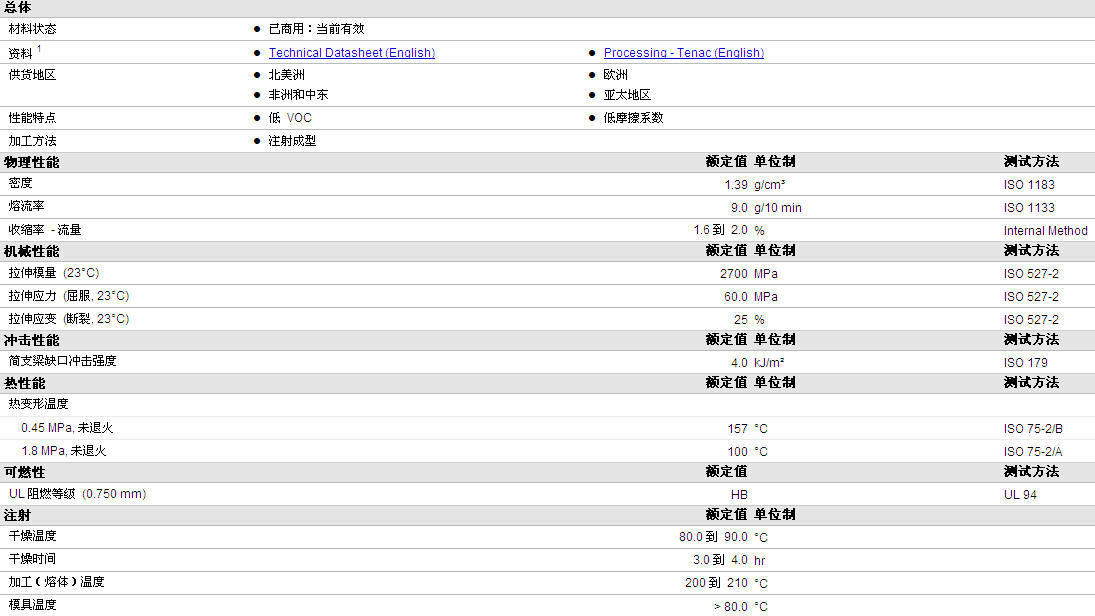Click the UL 94 test method
Screen dimensions: 1095x616
click(1020, 494)
